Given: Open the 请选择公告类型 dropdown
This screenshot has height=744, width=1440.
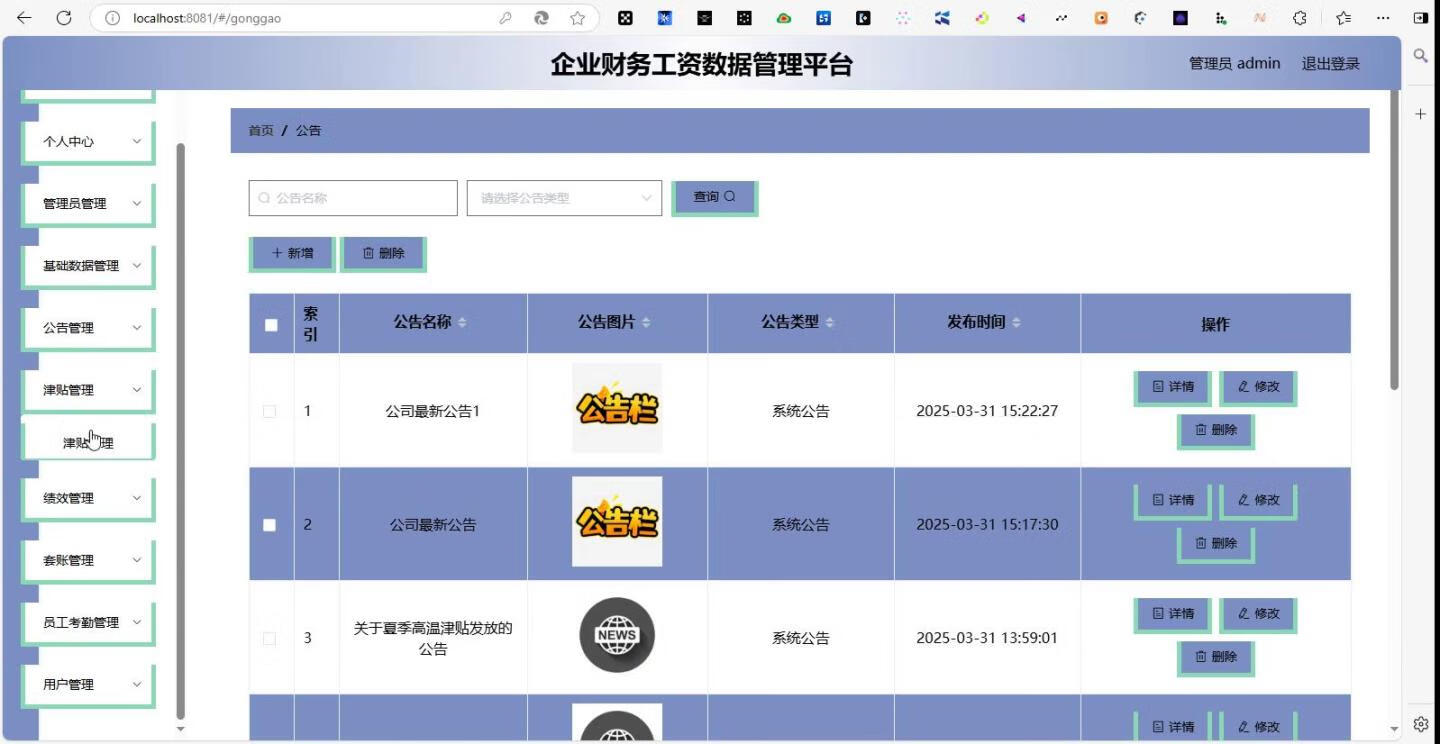Looking at the screenshot, I should click(564, 198).
